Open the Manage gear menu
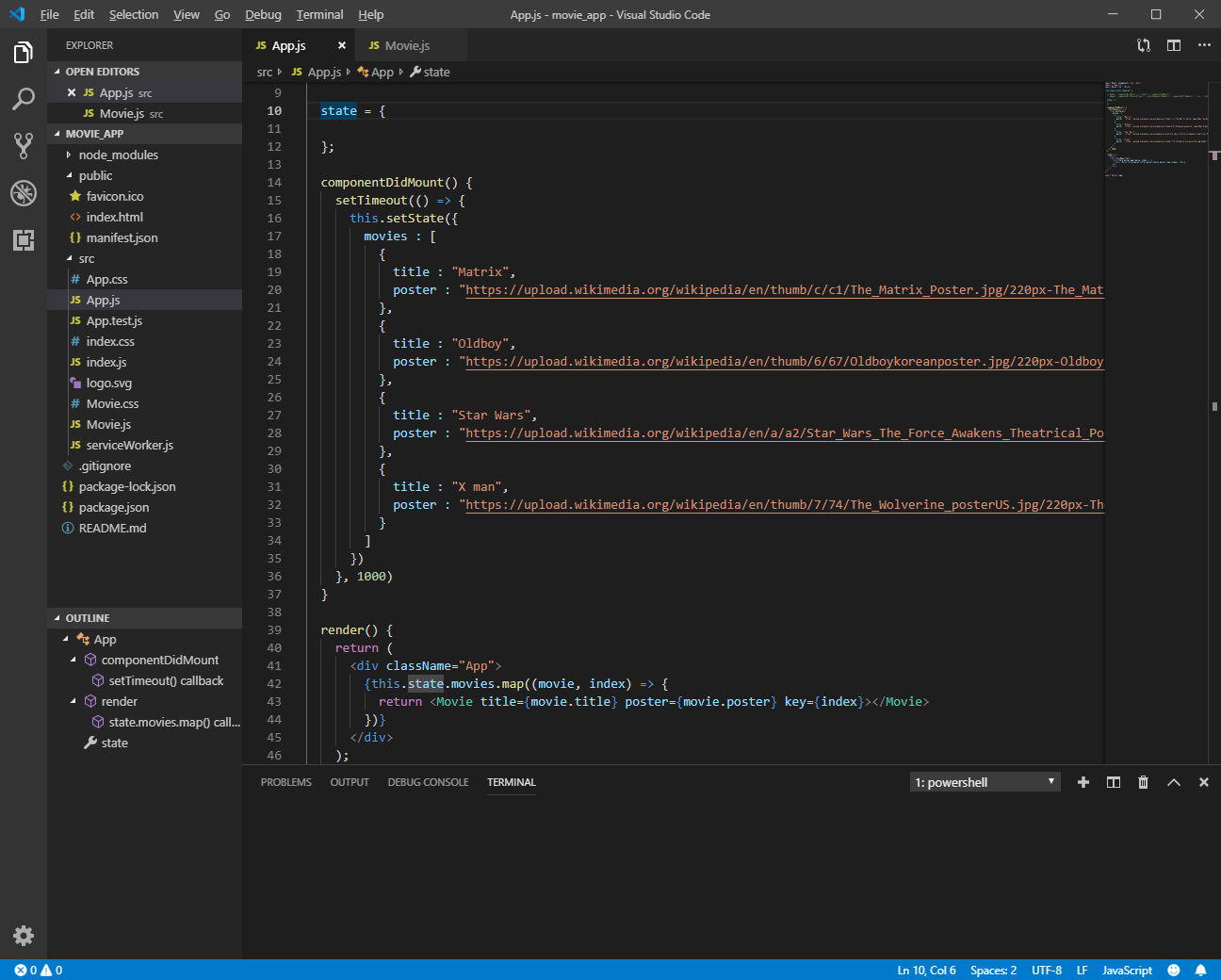This screenshot has height=980, width=1221. [24, 936]
